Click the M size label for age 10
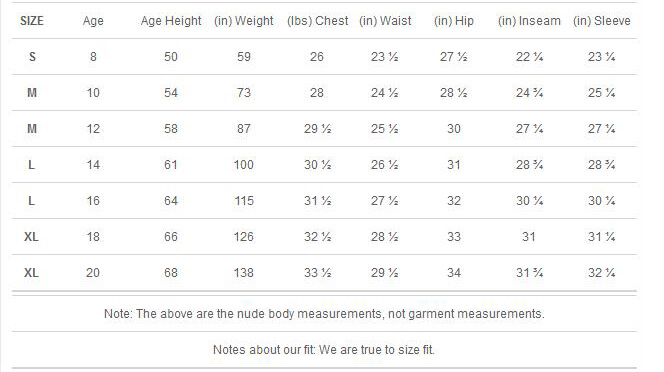The image size is (664, 372). click(32, 93)
